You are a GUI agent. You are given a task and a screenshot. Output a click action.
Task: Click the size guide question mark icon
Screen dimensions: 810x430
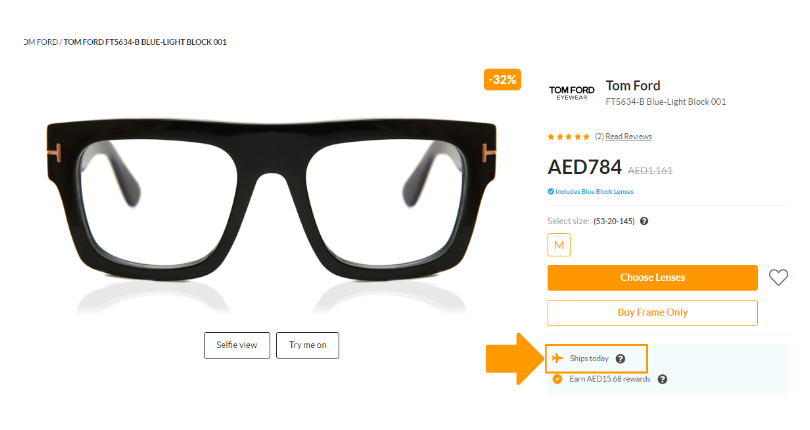[644, 221]
